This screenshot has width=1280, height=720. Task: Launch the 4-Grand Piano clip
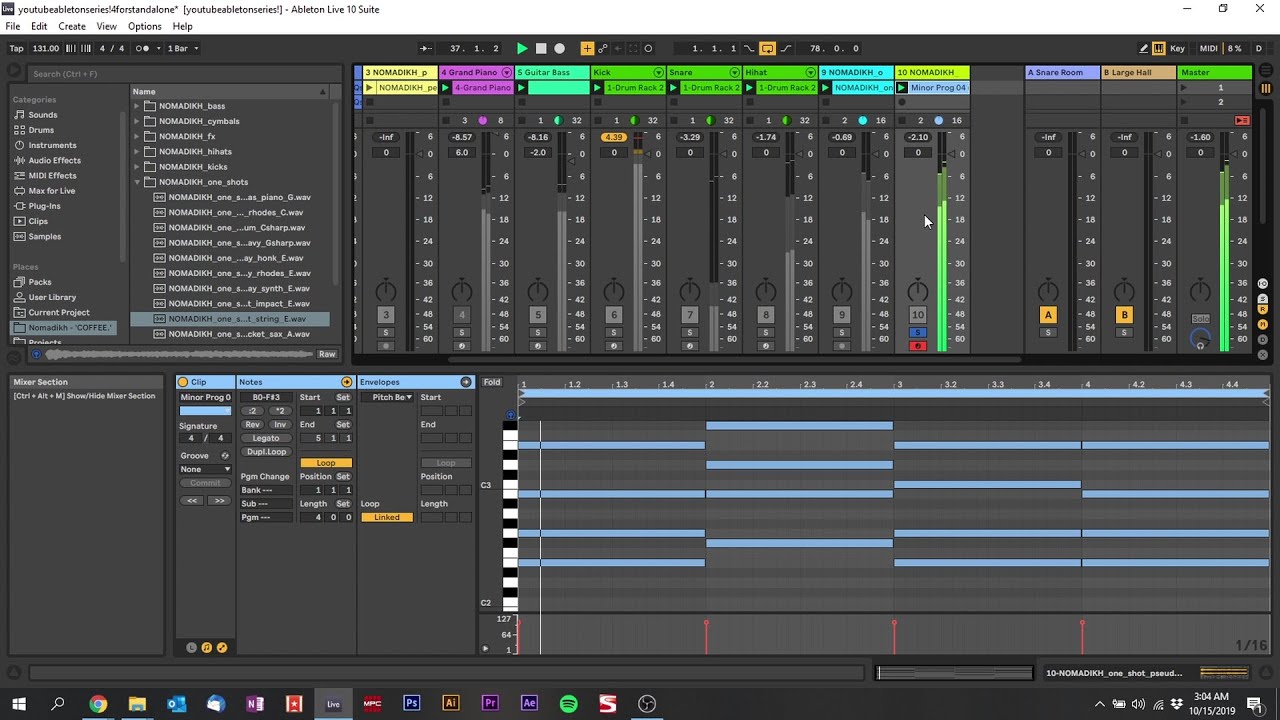[x=445, y=88]
